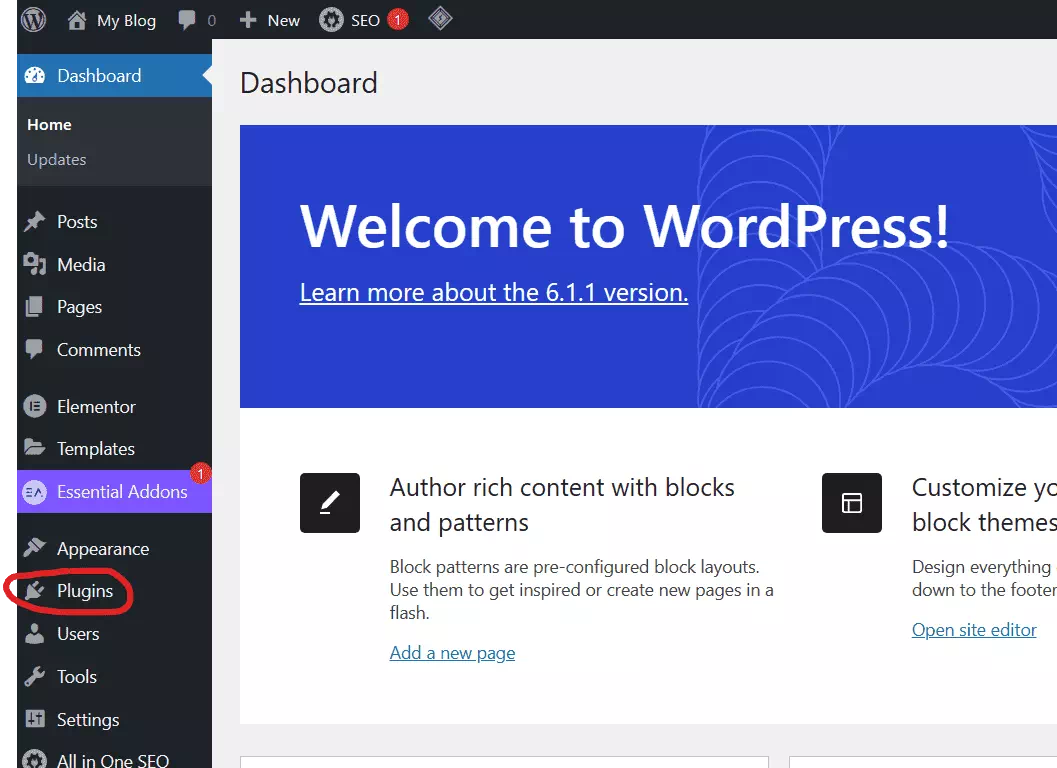
Task: Click the All in One SEO gear icon
Action: [x=34, y=760]
